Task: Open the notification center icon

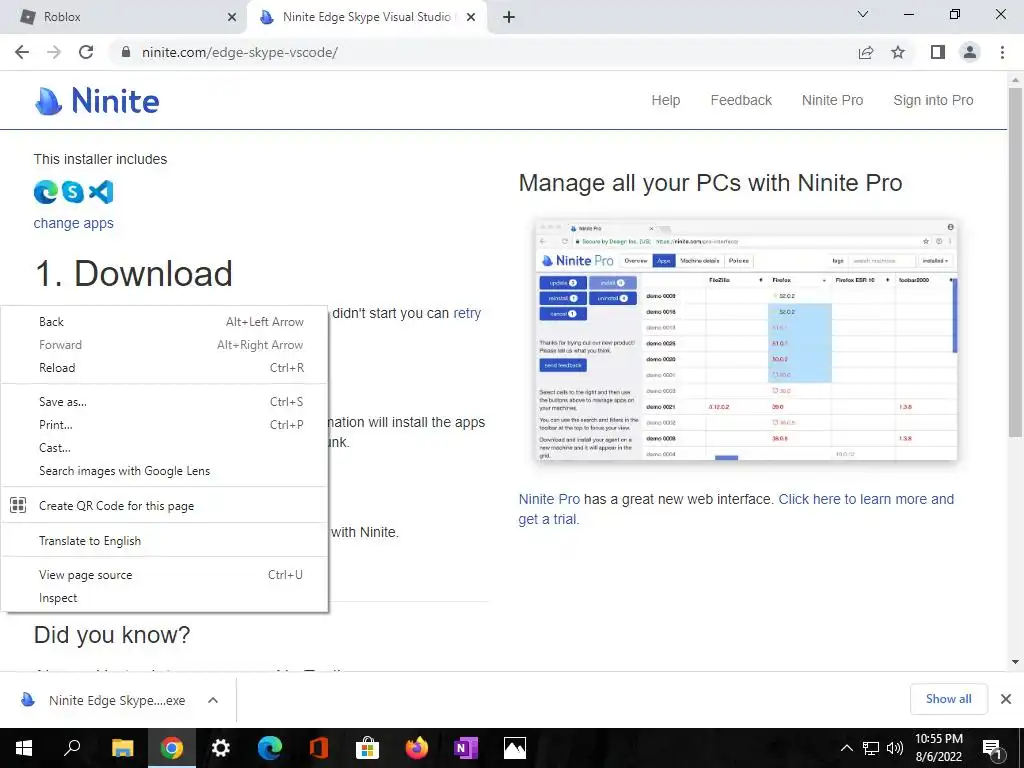Action: tap(992, 749)
